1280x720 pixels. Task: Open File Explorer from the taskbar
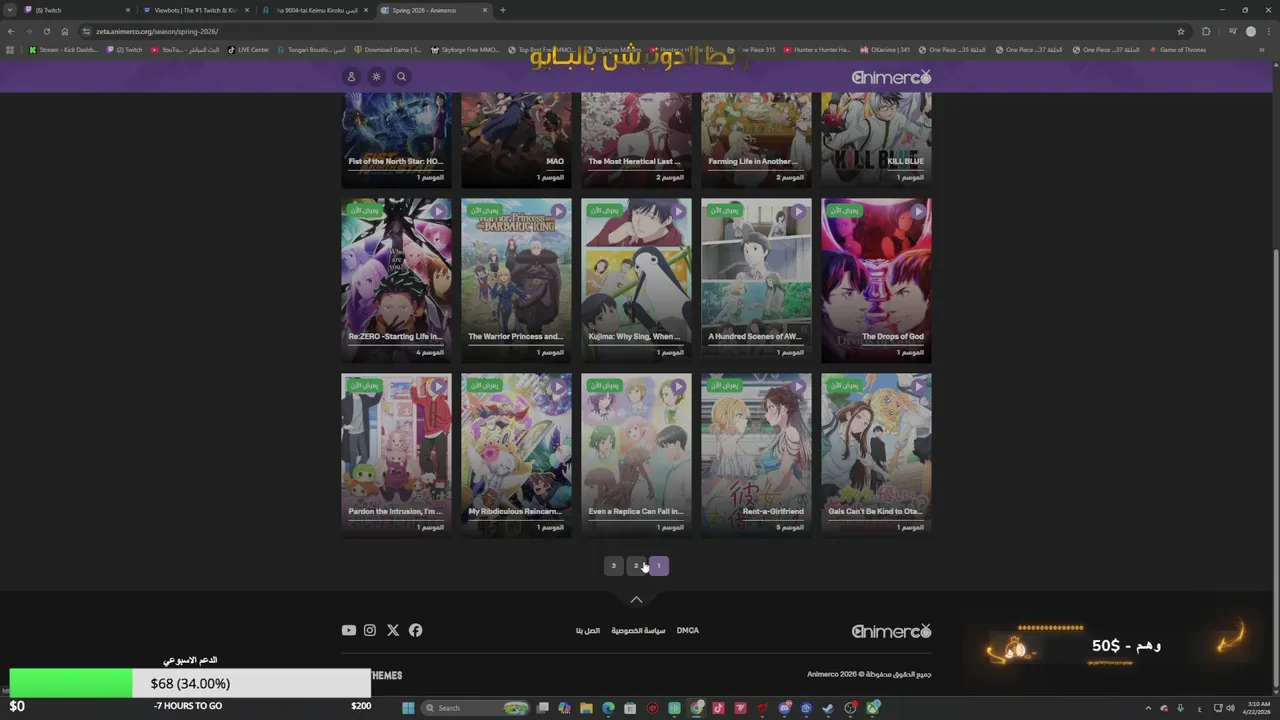[x=586, y=708]
